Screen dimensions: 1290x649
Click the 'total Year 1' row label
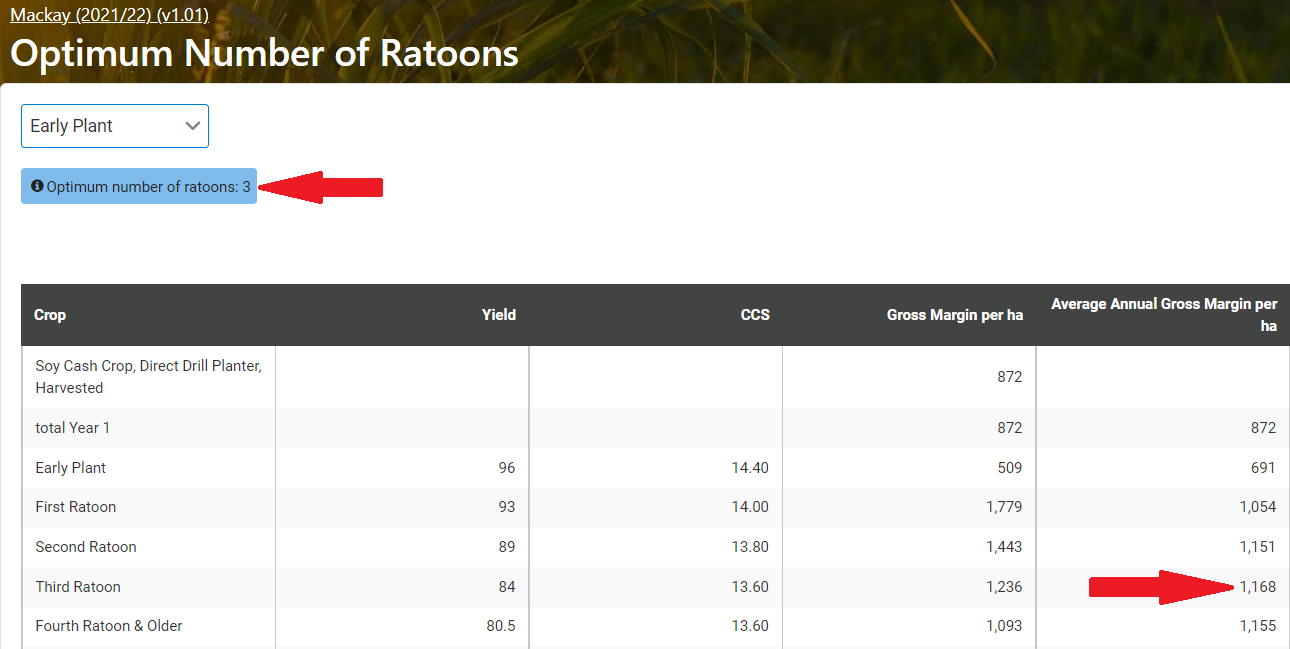73,428
